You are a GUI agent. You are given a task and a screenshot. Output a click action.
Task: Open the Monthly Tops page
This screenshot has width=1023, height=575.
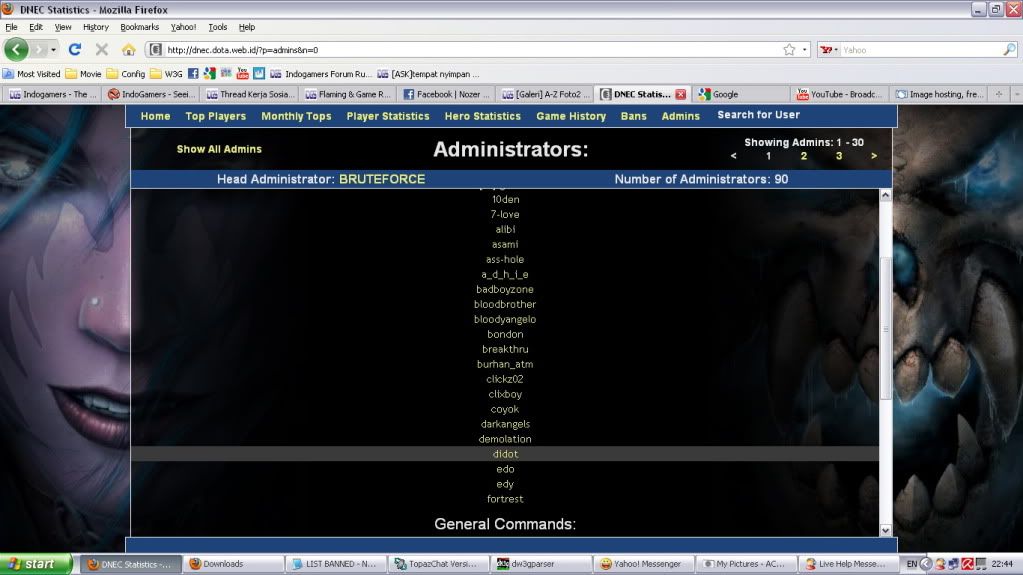pyautogui.click(x=296, y=116)
